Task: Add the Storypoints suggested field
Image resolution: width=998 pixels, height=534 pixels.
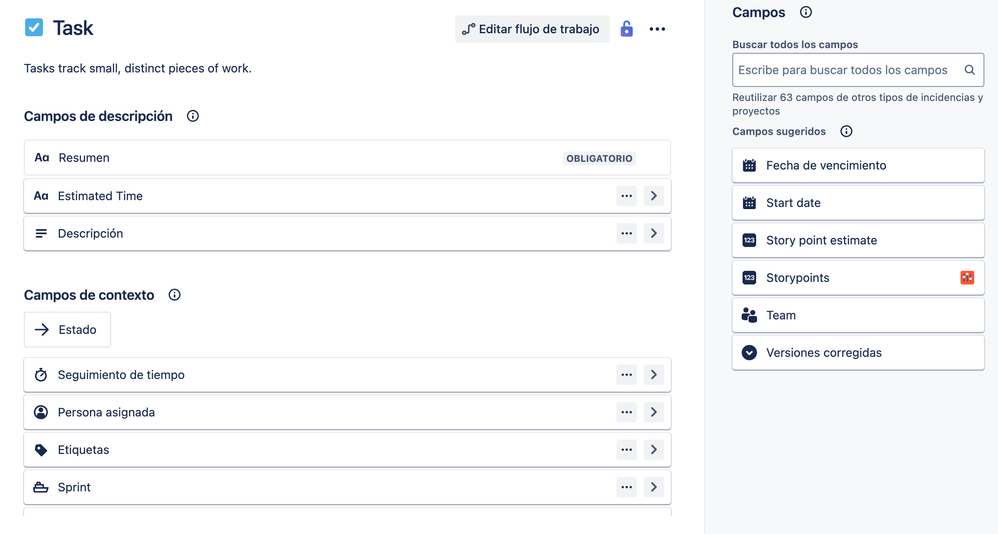Action: click(858, 278)
